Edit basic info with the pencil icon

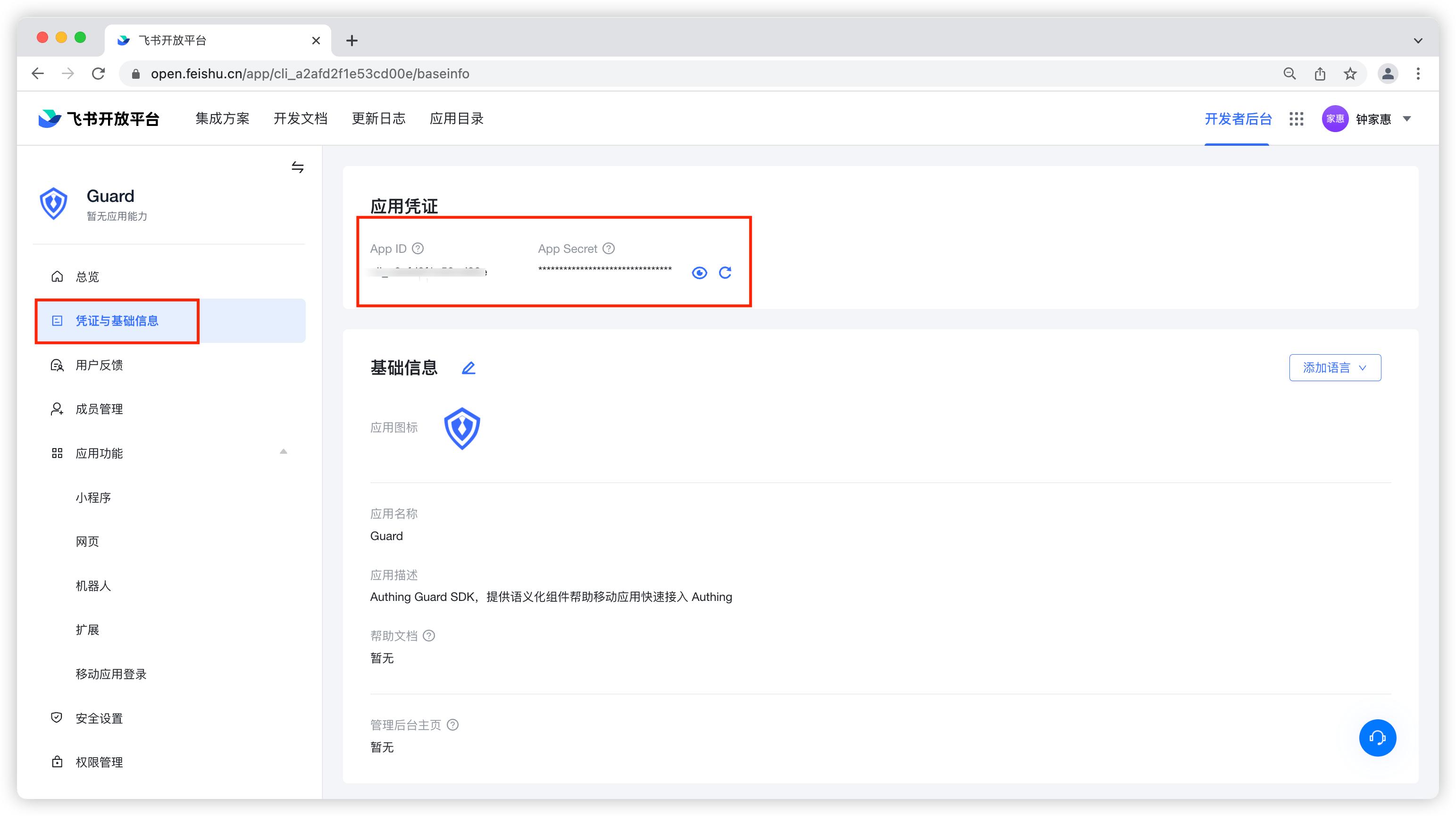[469, 368]
